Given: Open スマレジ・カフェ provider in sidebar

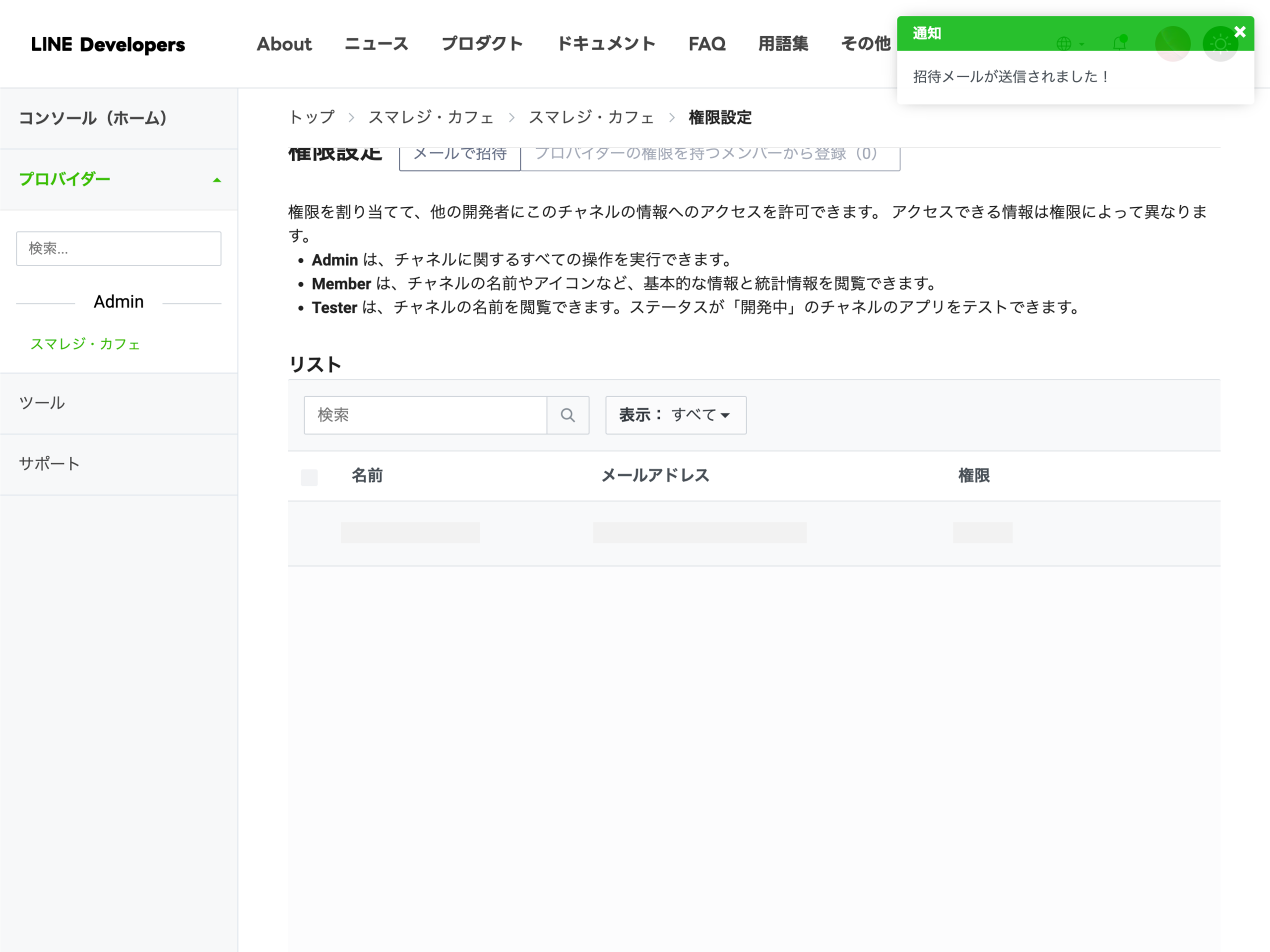Looking at the screenshot, I should 85,344.
